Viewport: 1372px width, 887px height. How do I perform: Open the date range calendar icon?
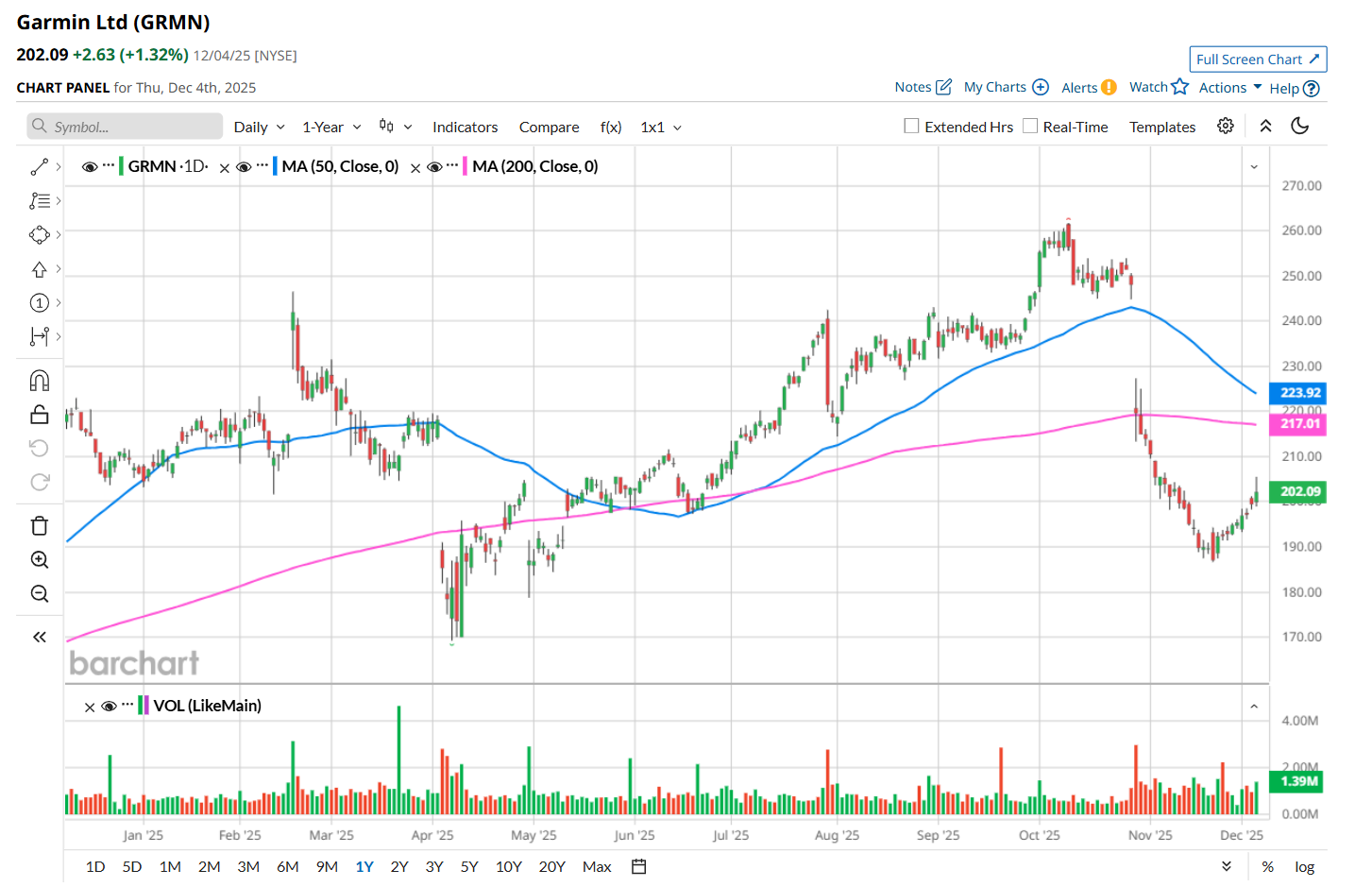coord(639,867)
